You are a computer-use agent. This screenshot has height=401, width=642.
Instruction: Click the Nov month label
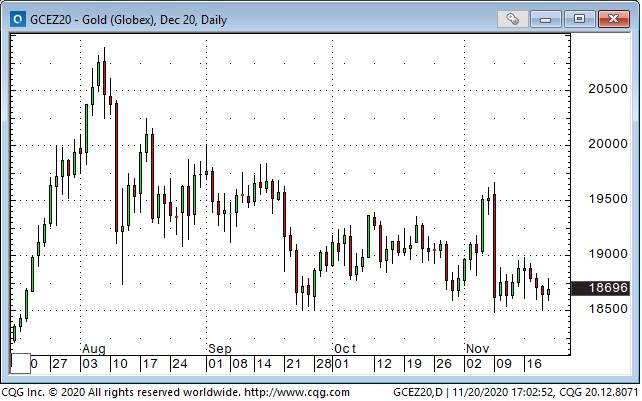(477, 349)
